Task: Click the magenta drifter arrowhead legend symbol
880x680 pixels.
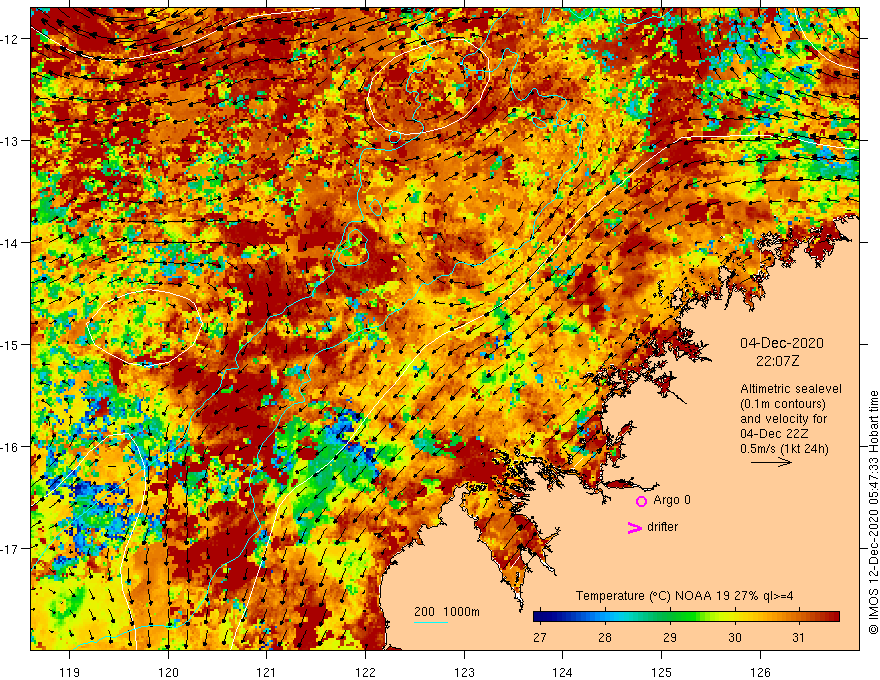Action: 635,527
